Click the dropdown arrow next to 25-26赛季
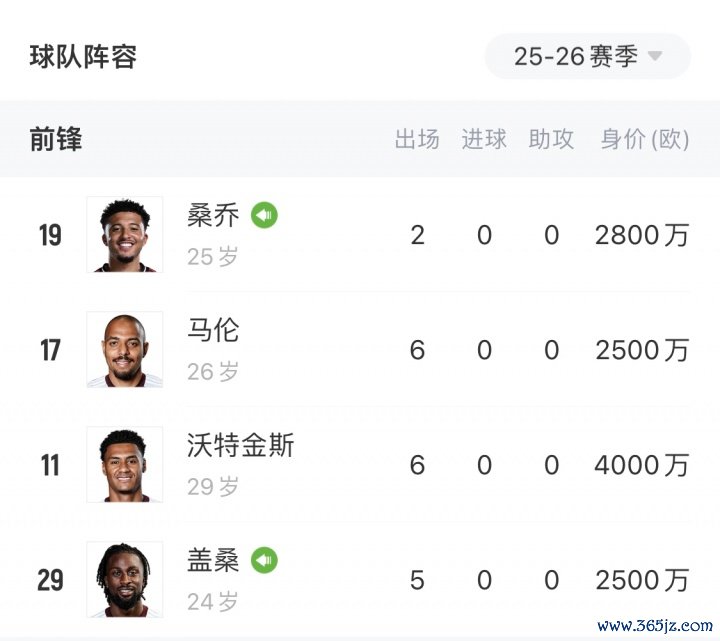Screen dimensions: 720x641 656,56
